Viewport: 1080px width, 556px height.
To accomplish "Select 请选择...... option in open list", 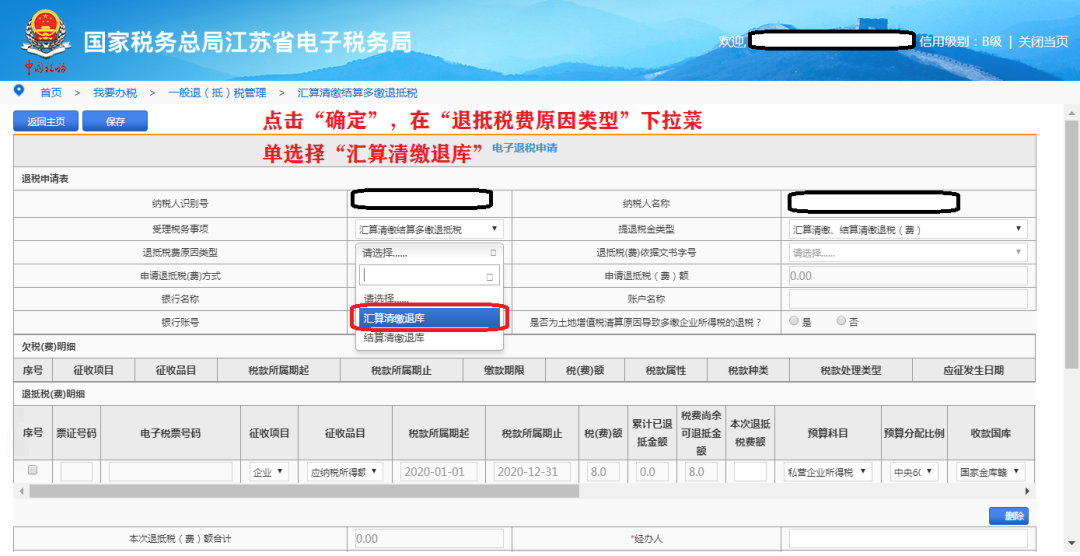I will 429,299.
